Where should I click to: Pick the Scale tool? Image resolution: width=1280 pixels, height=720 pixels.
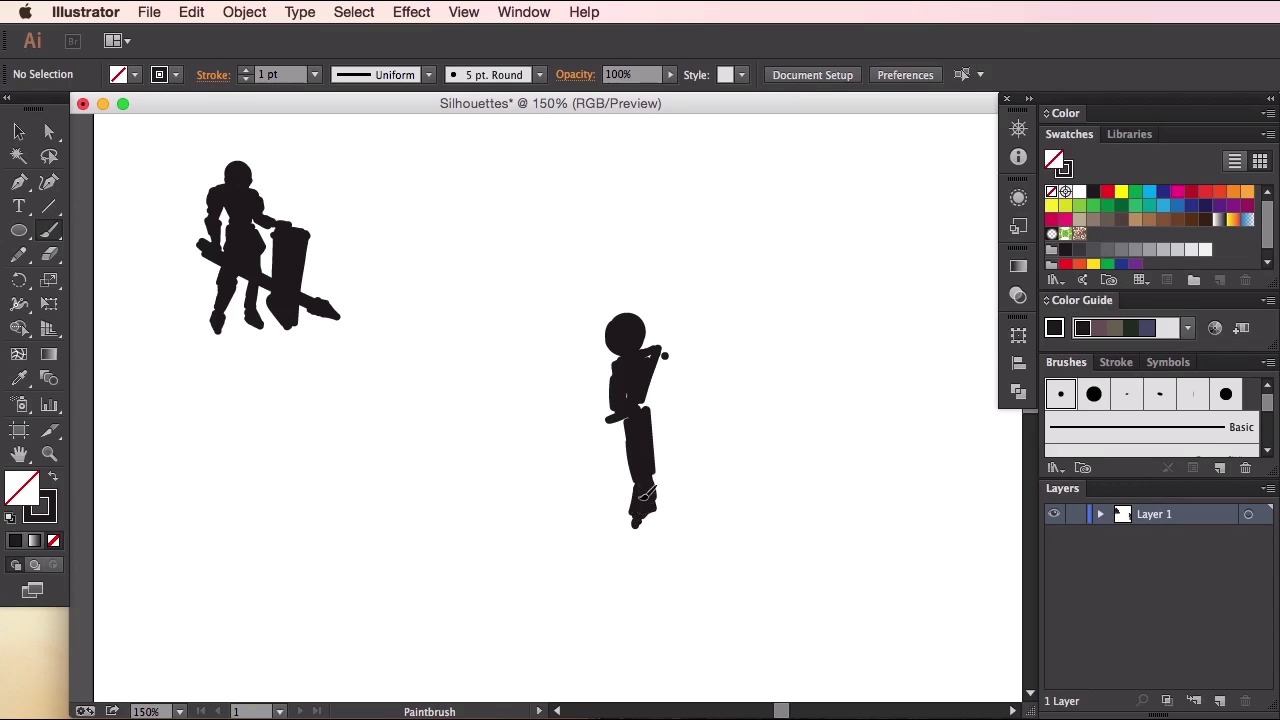[49, 280]
